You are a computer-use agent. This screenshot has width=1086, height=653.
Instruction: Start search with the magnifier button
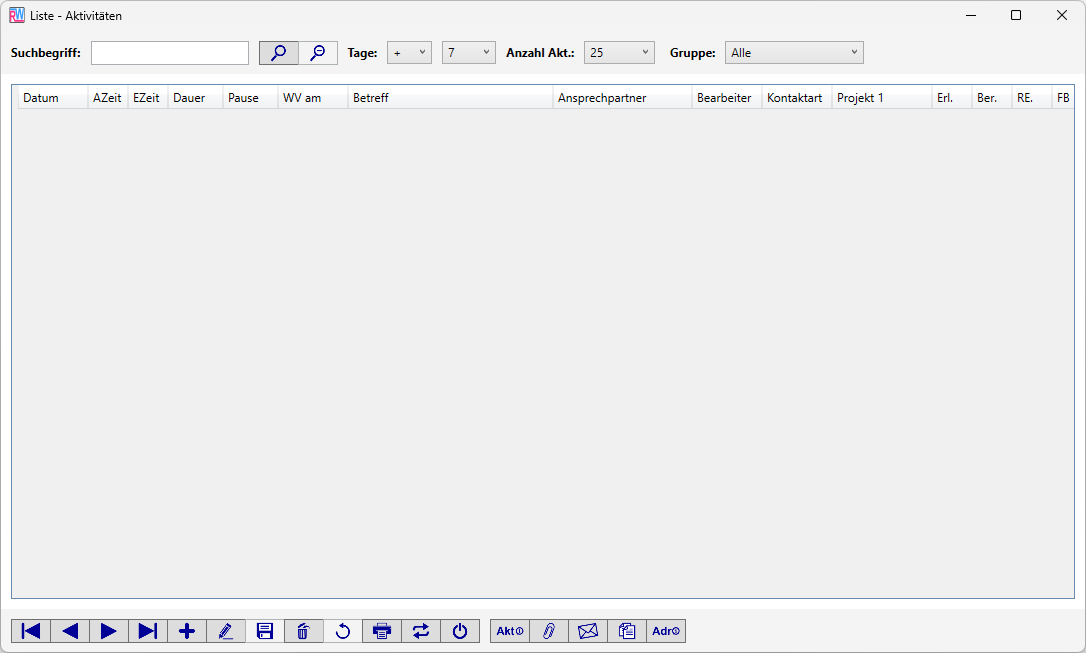coord(278,53)
